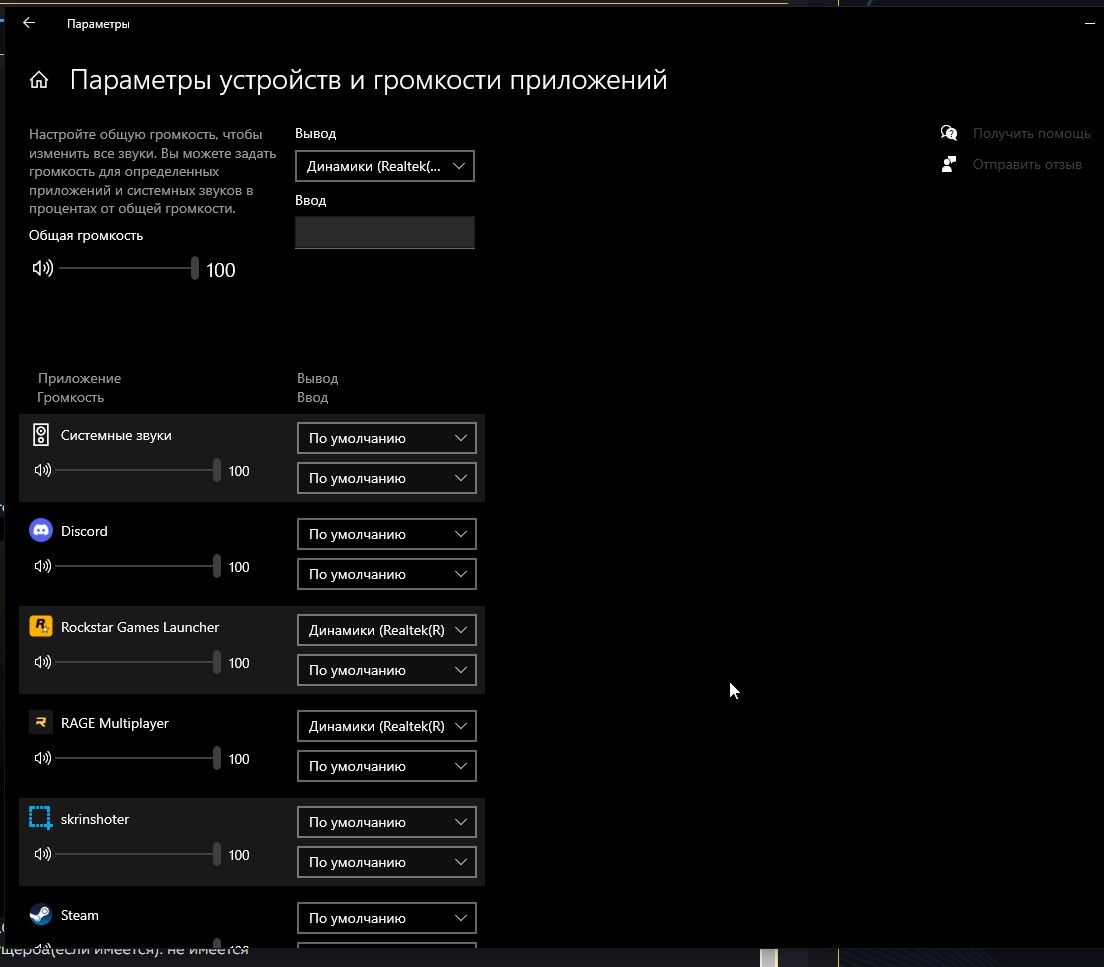Click the Rockstar Games Launcher icon

click(41, 626)
